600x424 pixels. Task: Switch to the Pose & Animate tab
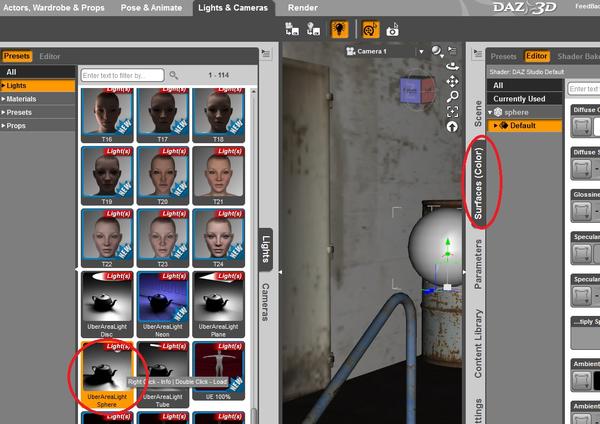point(152,8)
